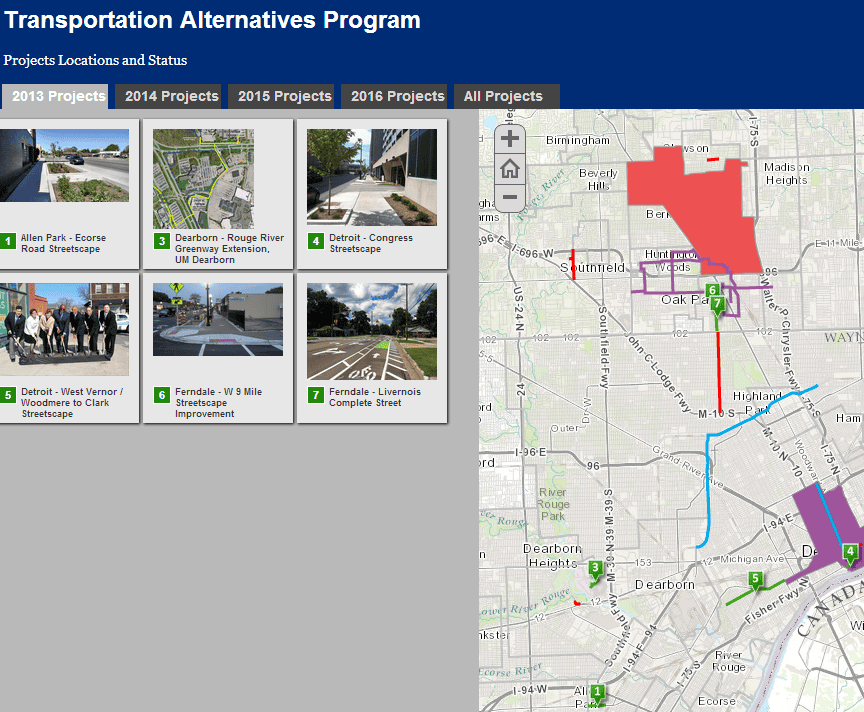Select the 2013 Projects tab
This screenshot has height=712, width=864.
58,96
